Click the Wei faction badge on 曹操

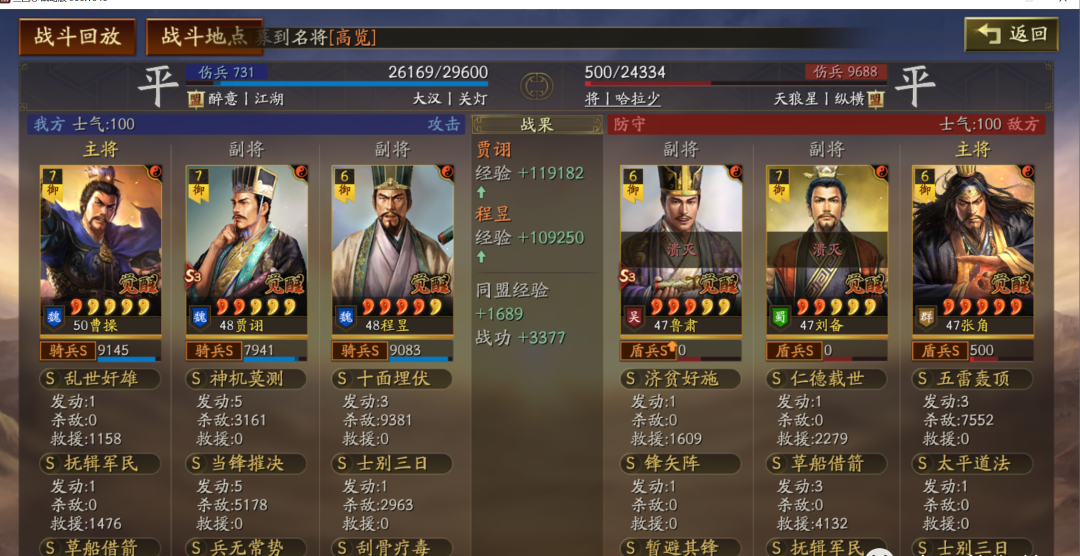coord(54,316)
